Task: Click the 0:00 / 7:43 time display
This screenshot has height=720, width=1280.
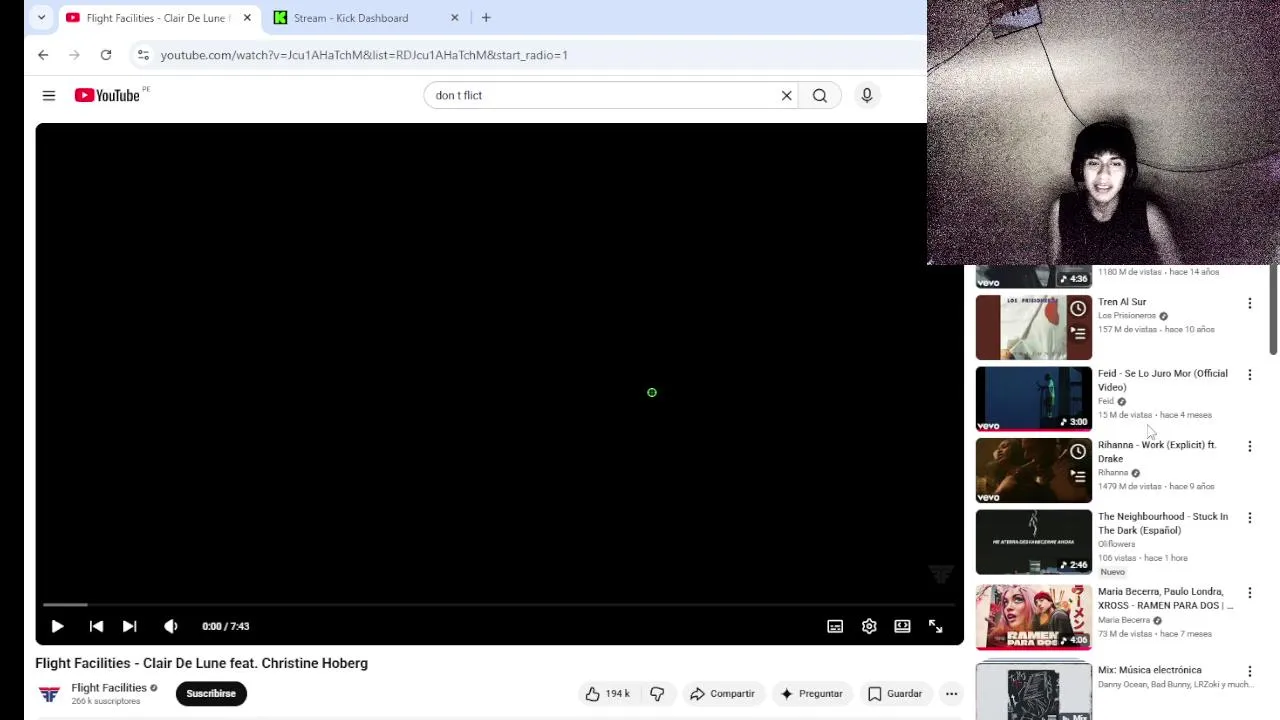Action: 226,626
